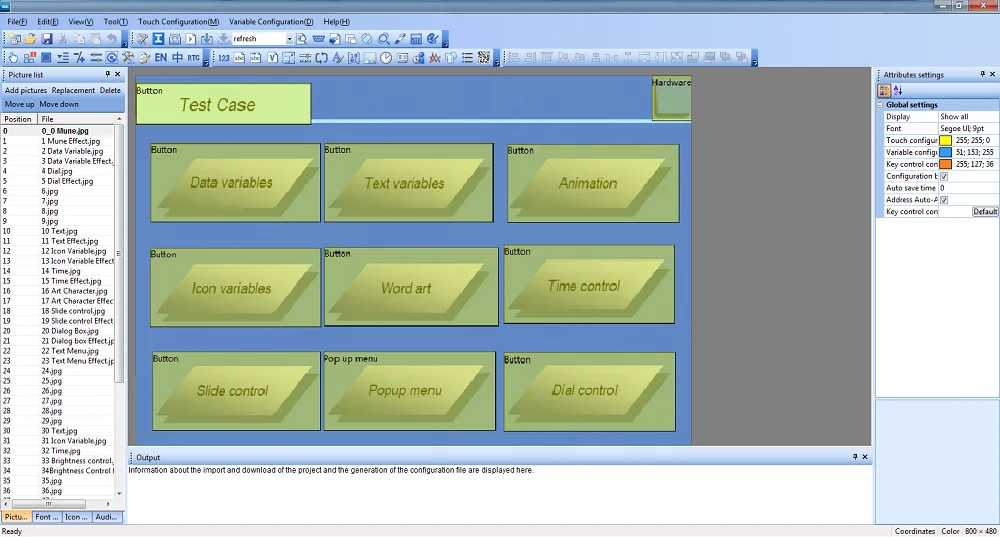Open the folder icon in toolbar
Screen dimensions: 1000x537
click(31, 39)
